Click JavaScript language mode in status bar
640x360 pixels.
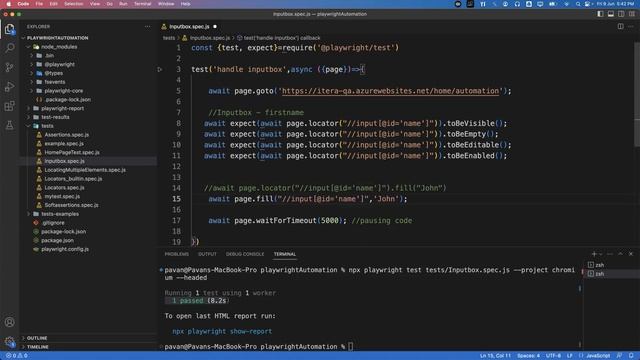(598, 356)
